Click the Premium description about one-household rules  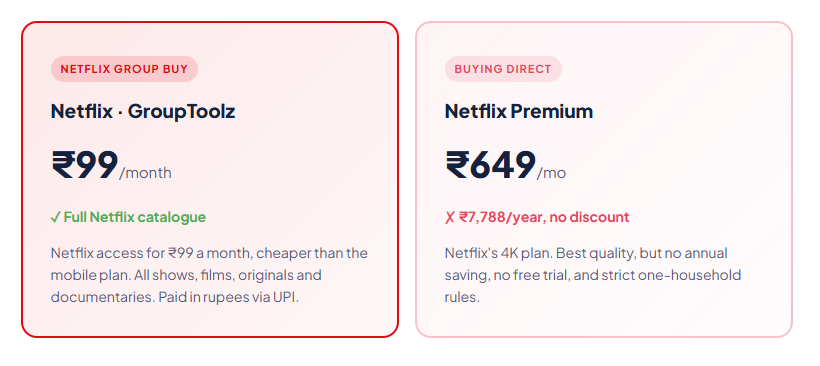[x=593, y=276]
